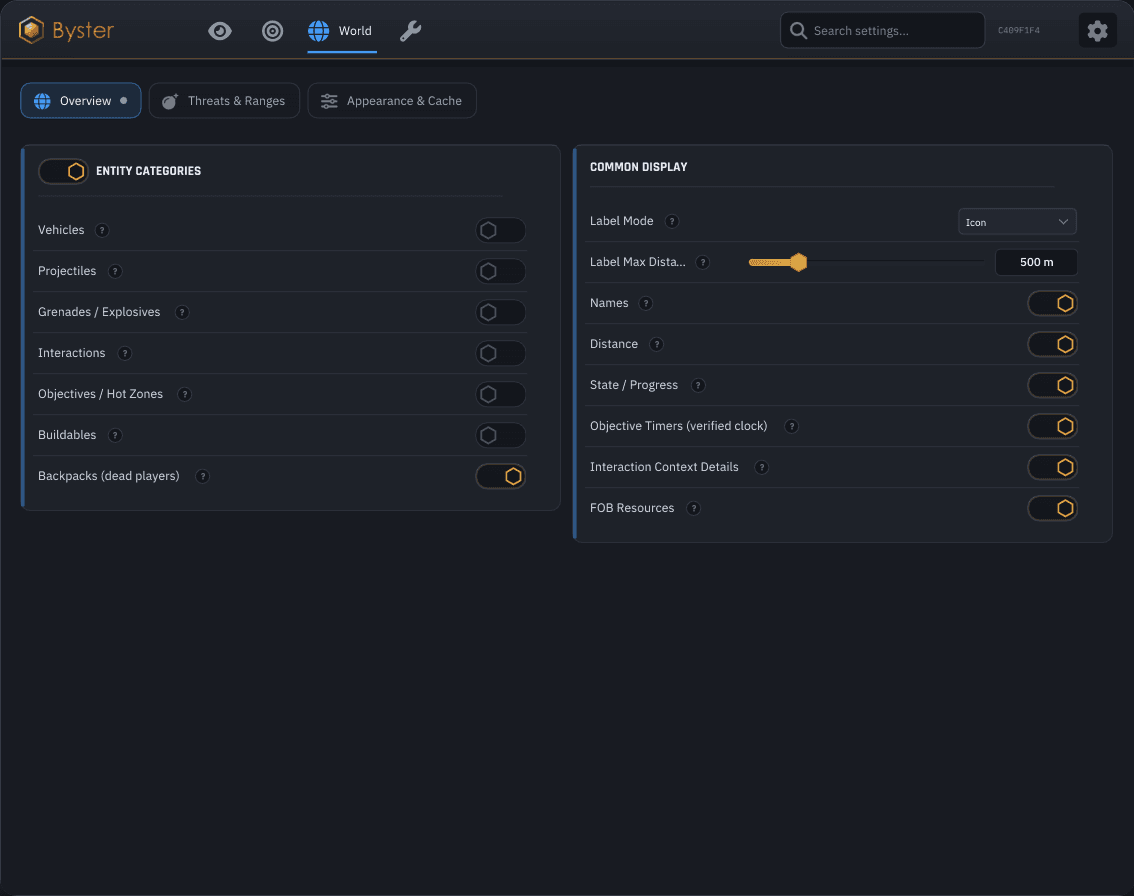Screen dimensions: 1134x896
Task: Enable the Projectiles toggle
Action: click(x=500, y=271)
